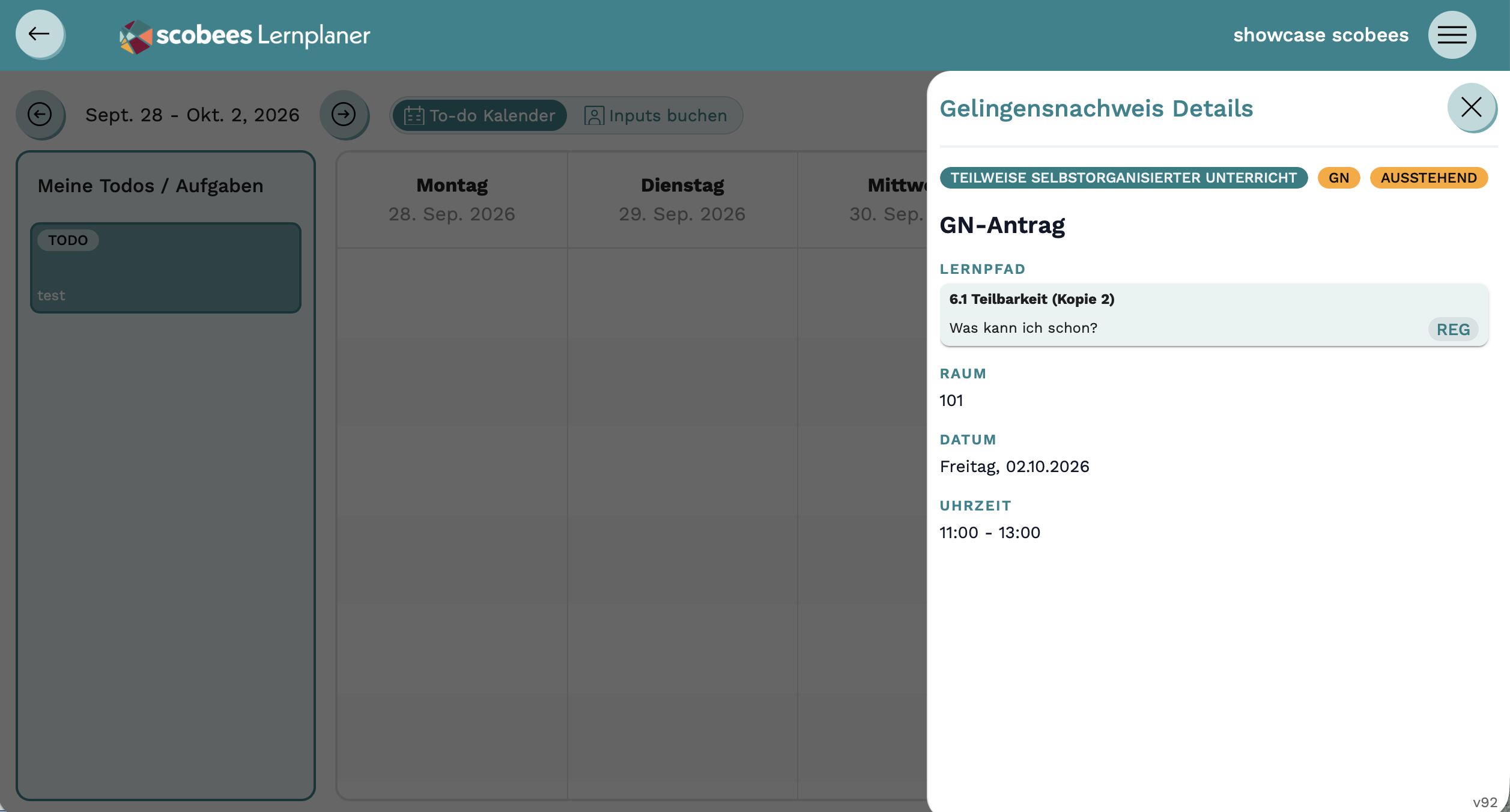Go to the next week

344,115
